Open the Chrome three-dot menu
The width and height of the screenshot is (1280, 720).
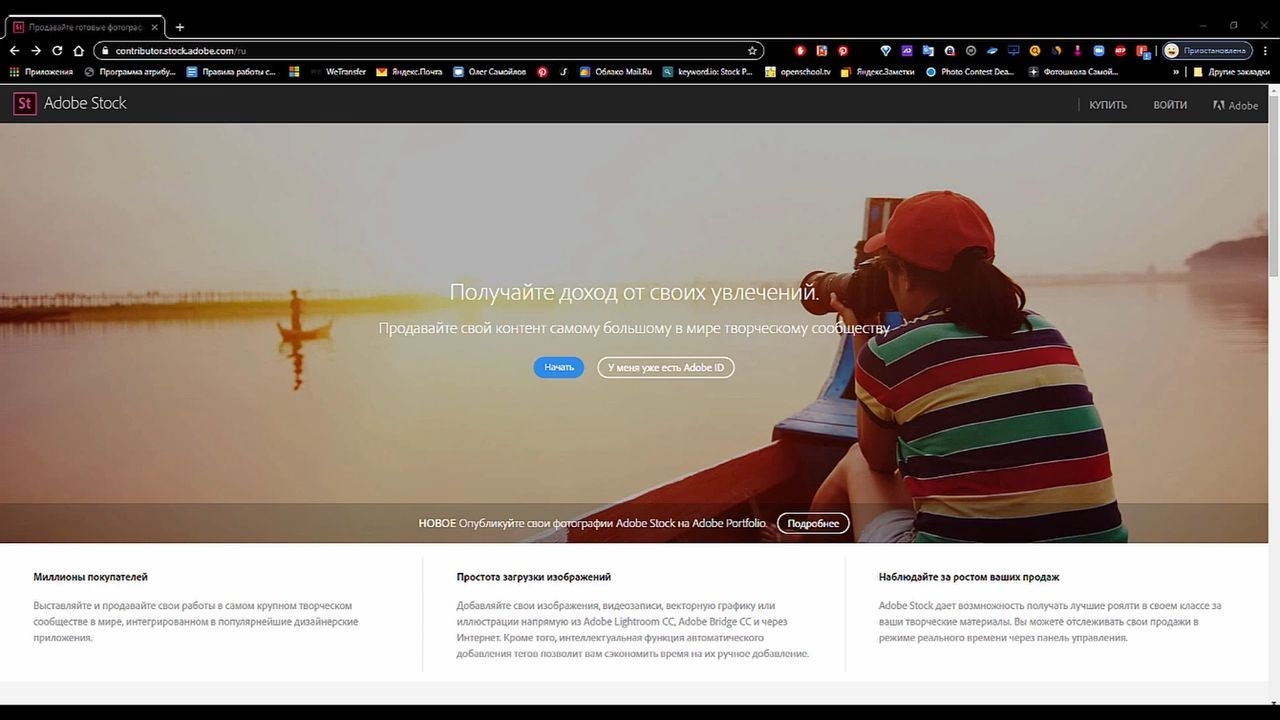(1264, 50)
